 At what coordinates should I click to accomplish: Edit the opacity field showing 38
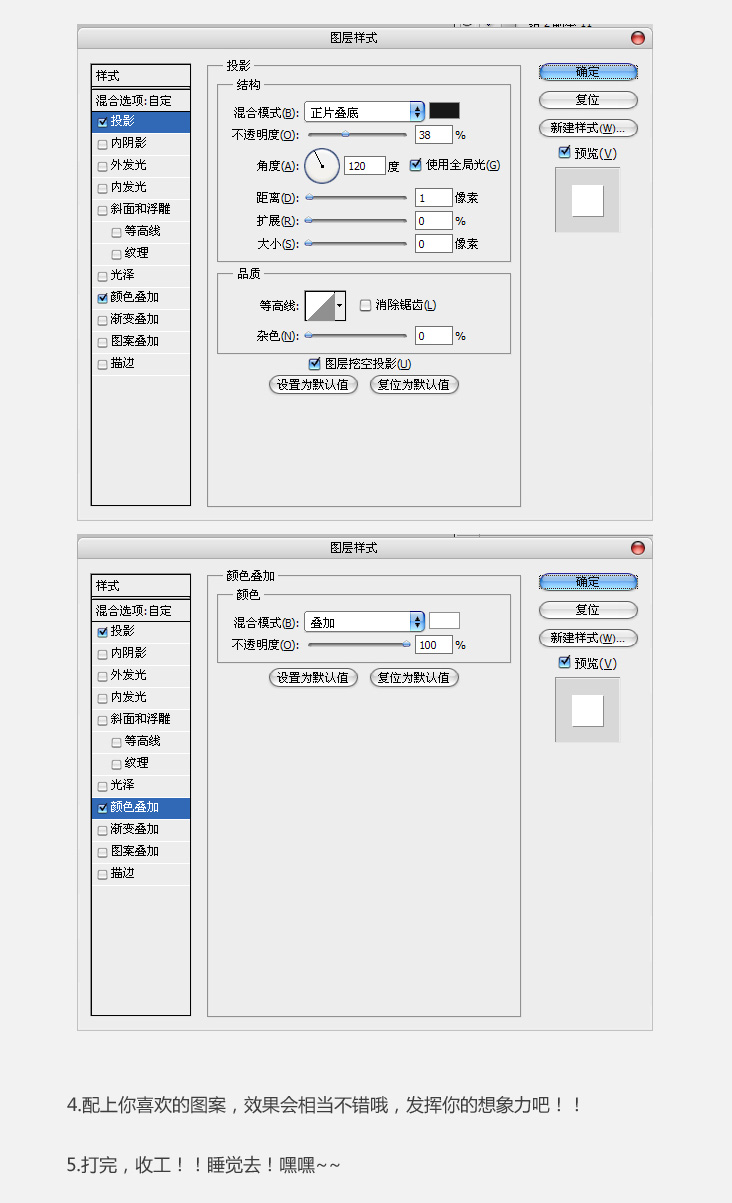[x=434, y=135]
